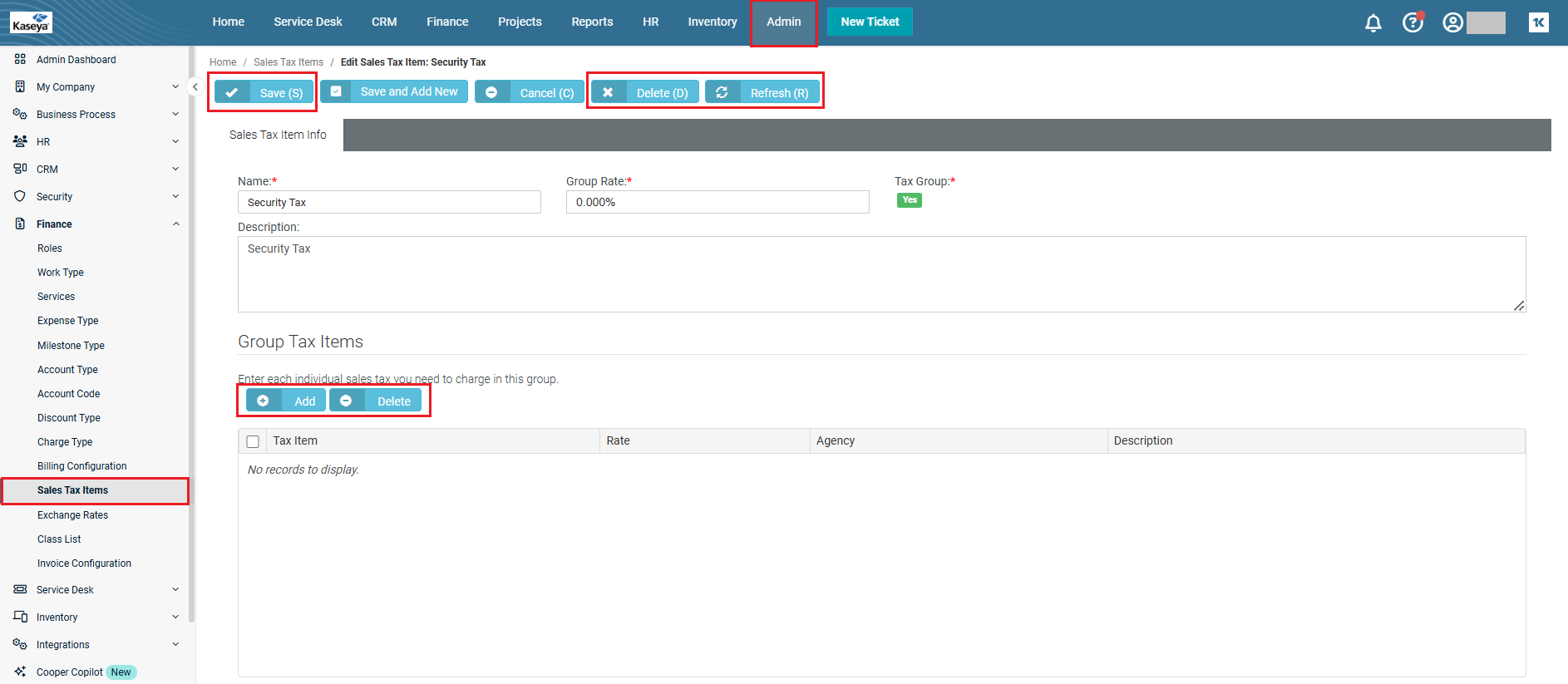This screenshot has height=684, width=1568.
Task: Open the help question mark icon
Action: [1413, 22]
